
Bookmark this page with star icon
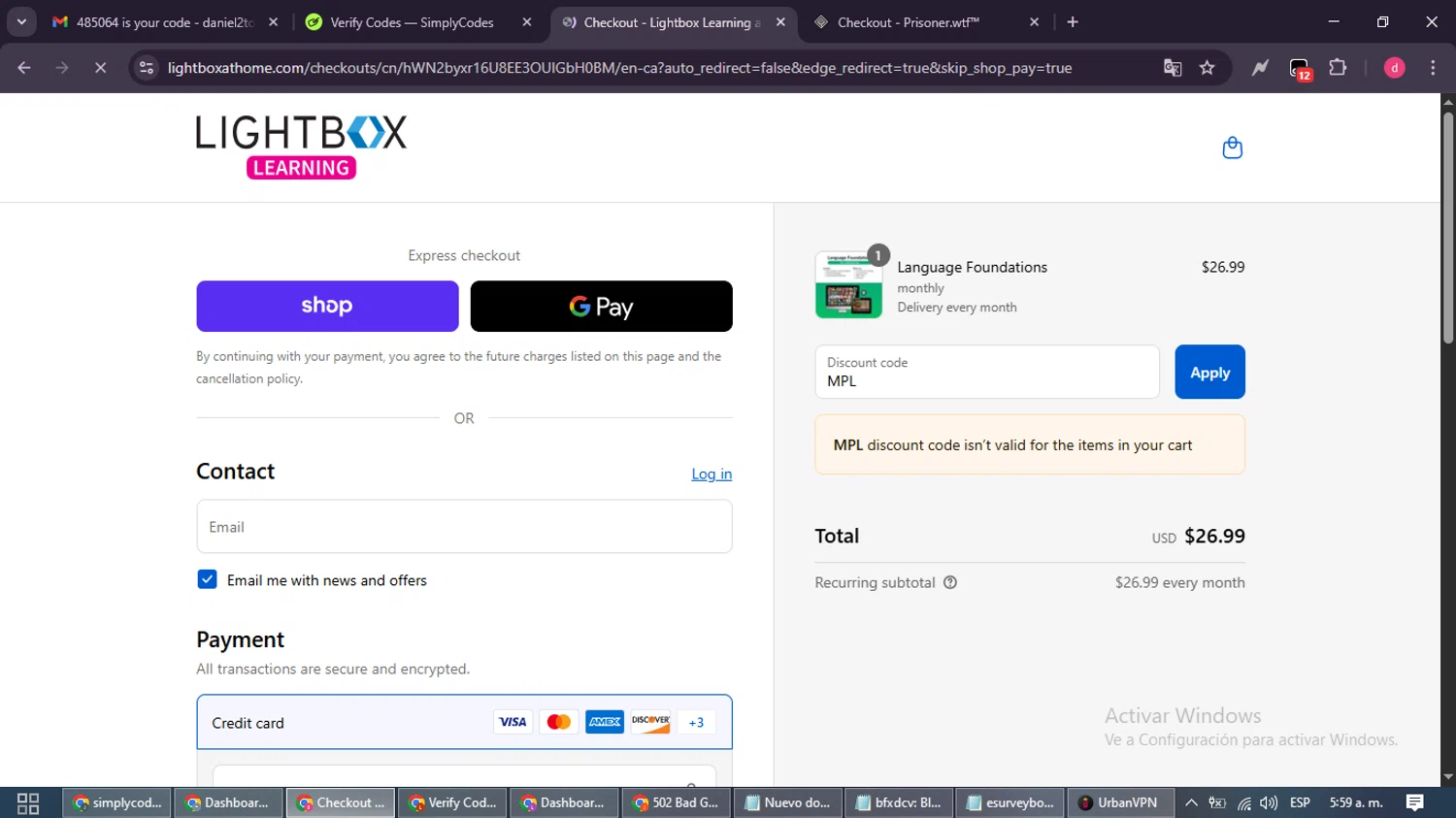click(x=1207, y=68)
